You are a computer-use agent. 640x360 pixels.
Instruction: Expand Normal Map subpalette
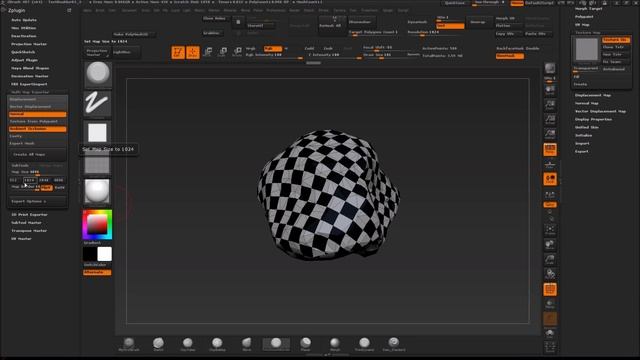(x=587, y=103)
